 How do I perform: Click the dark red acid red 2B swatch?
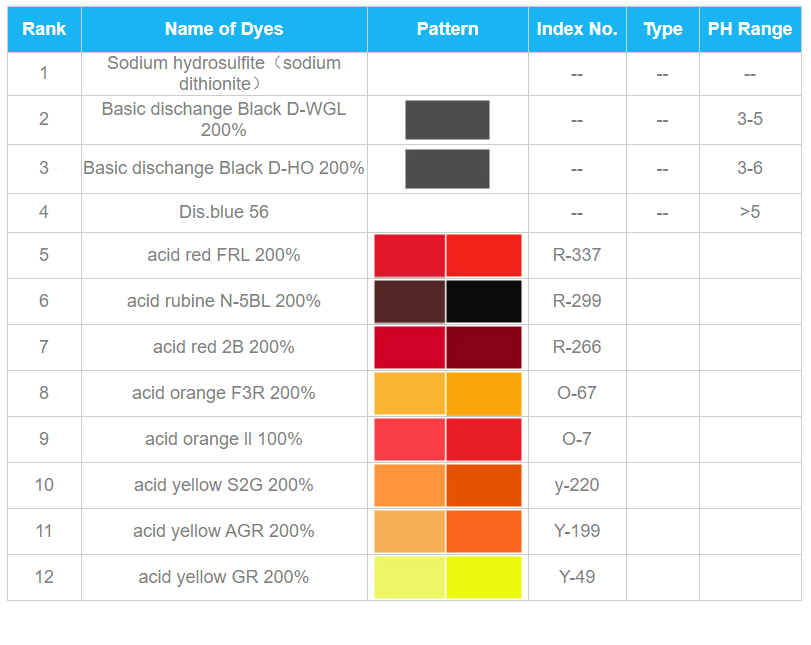(484, 348)
